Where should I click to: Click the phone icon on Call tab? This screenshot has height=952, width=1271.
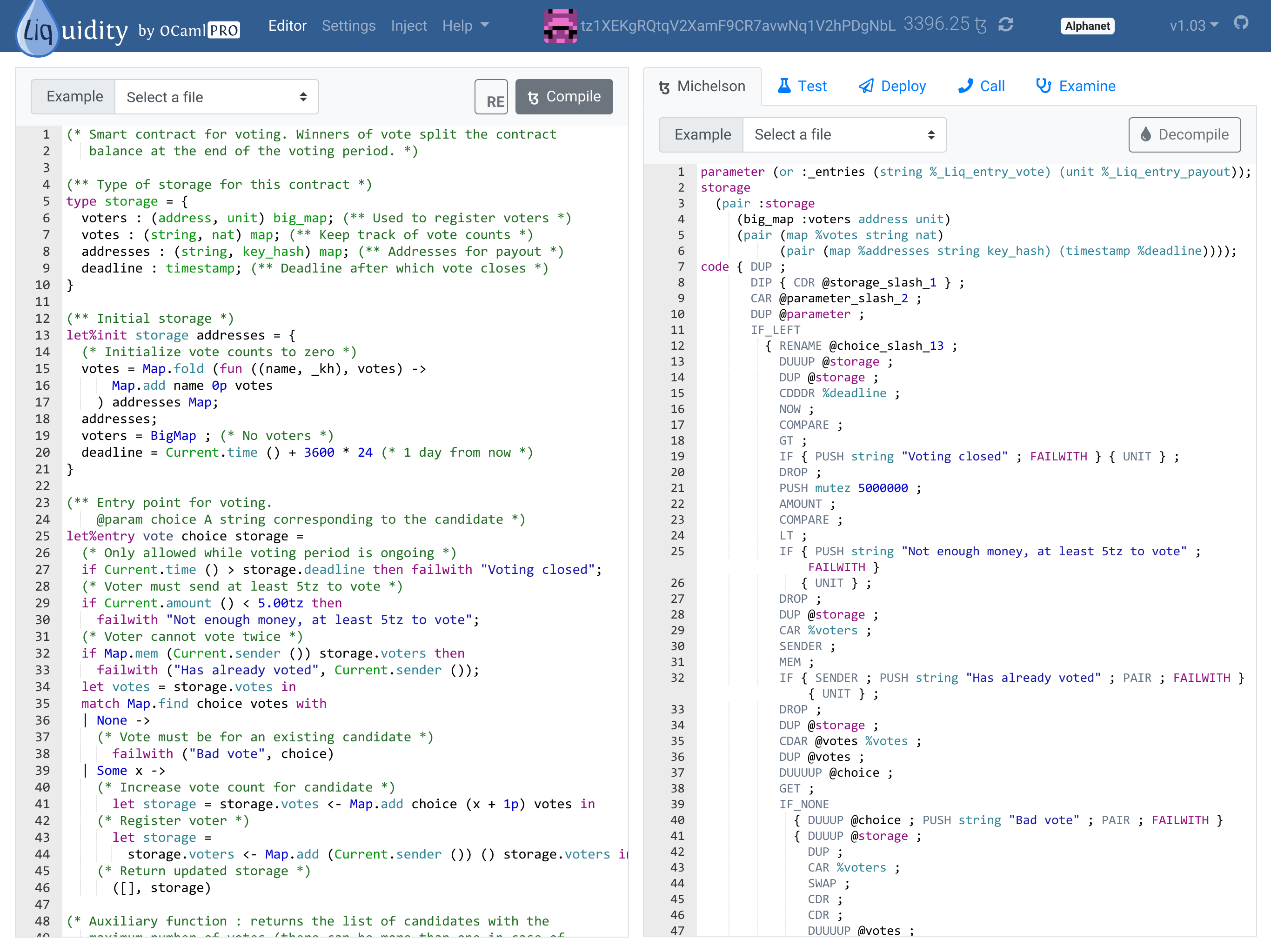[965, 86]
